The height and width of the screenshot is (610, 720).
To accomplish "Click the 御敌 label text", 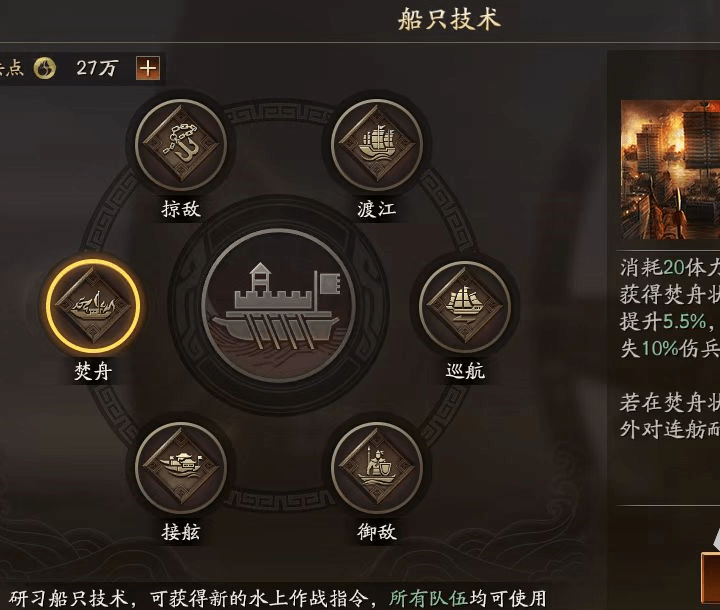I will [x=377, y=531].
